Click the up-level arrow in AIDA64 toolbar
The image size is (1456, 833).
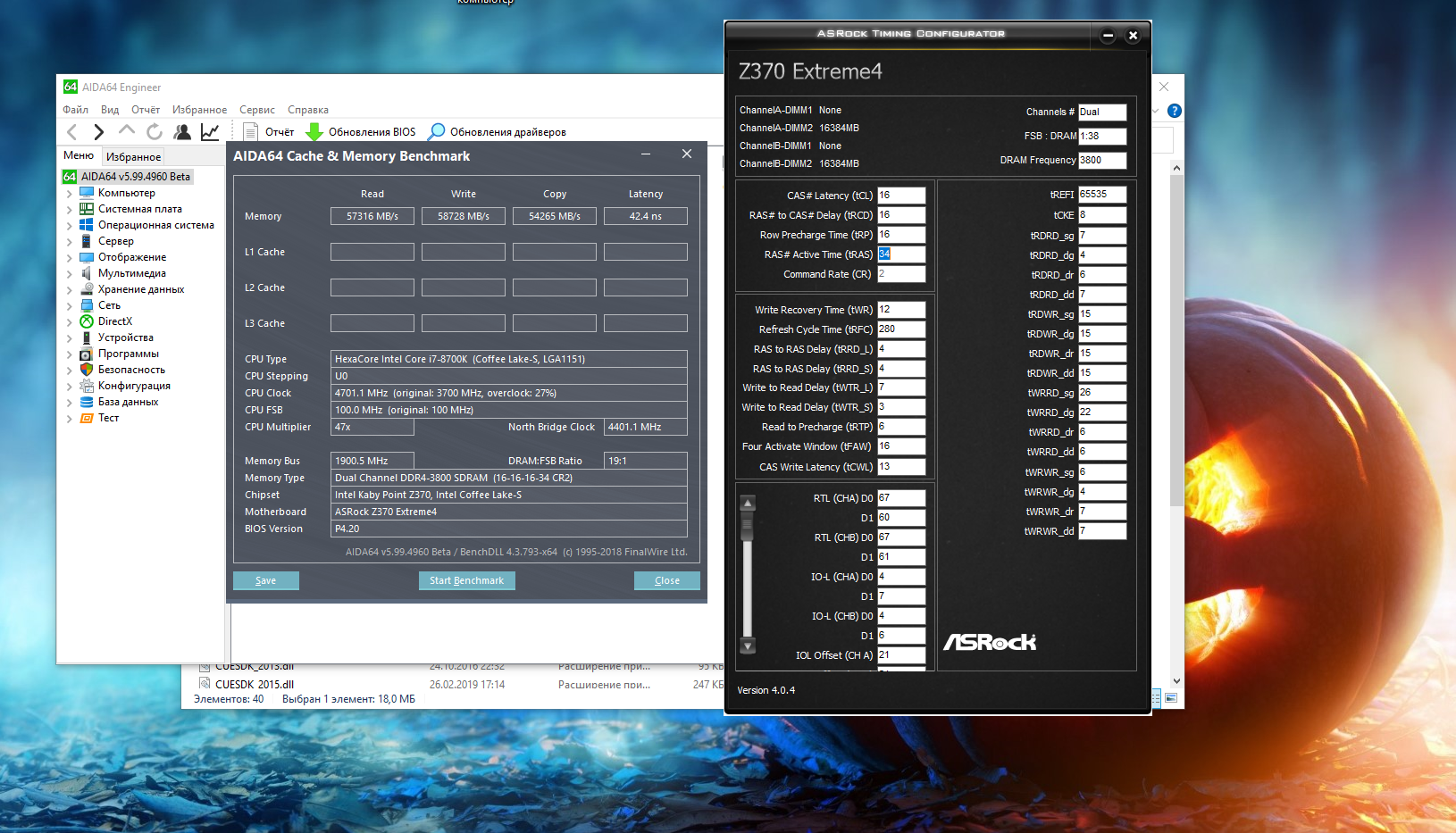(127, 131)
